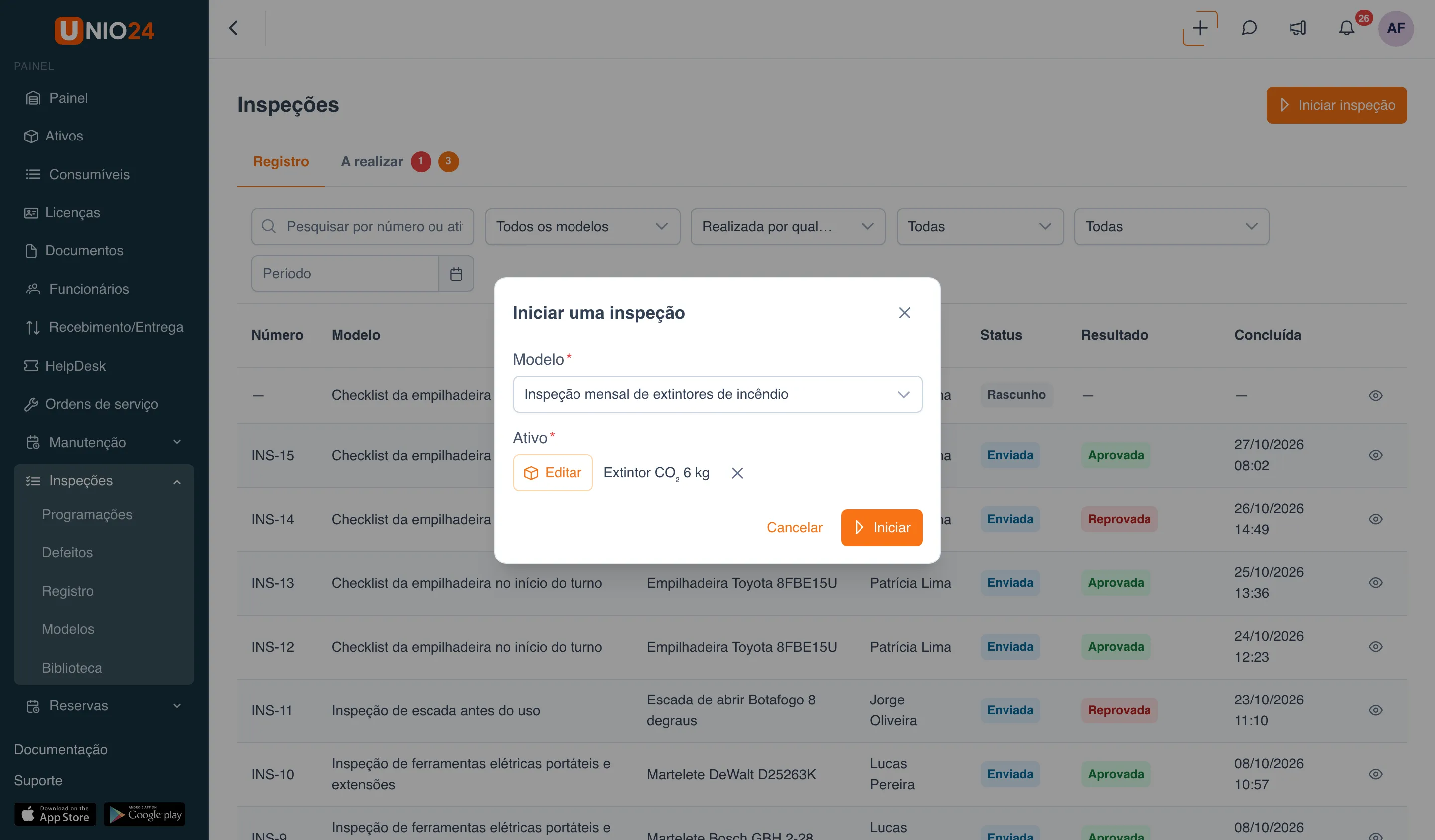
Task: View details of inspection INS-13
Action: pyautogui.click(x=1376, y=583)
